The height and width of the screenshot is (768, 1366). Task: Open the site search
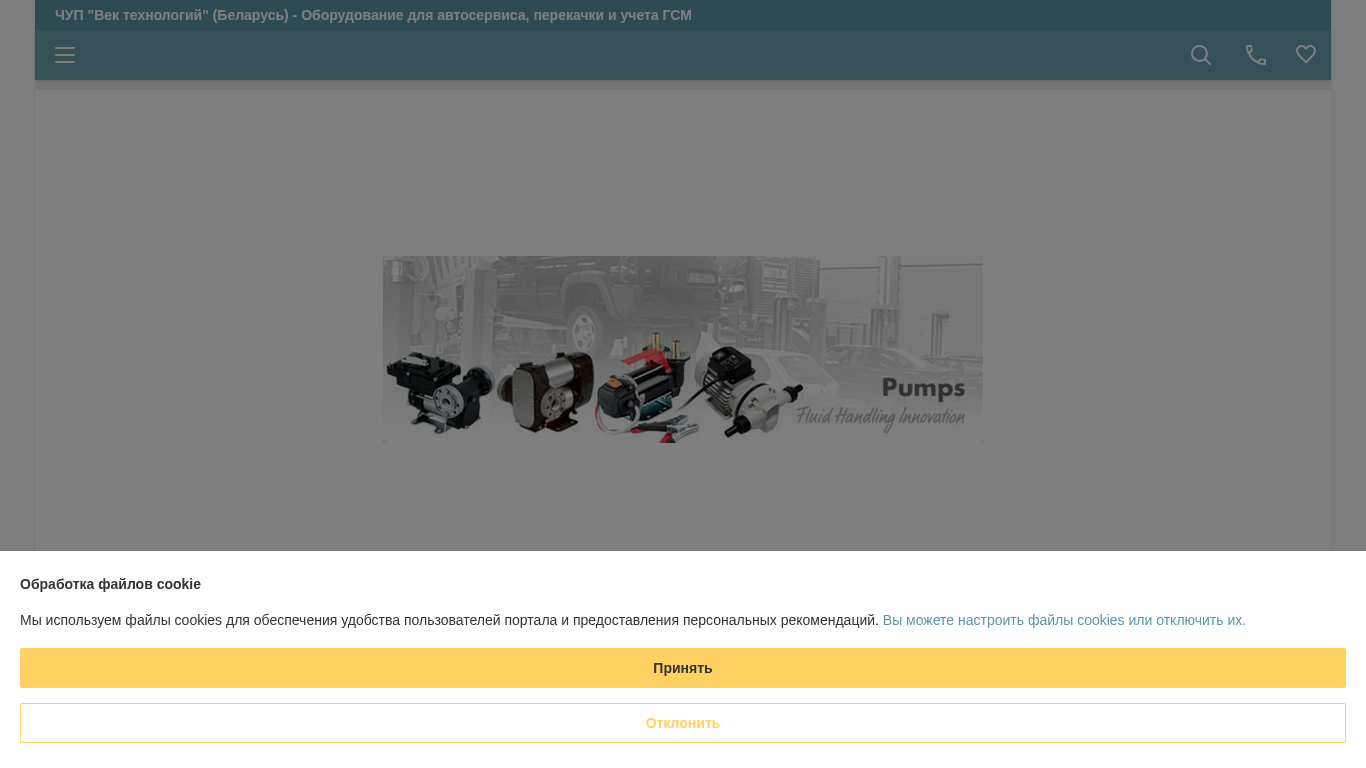click(1201, 55)
